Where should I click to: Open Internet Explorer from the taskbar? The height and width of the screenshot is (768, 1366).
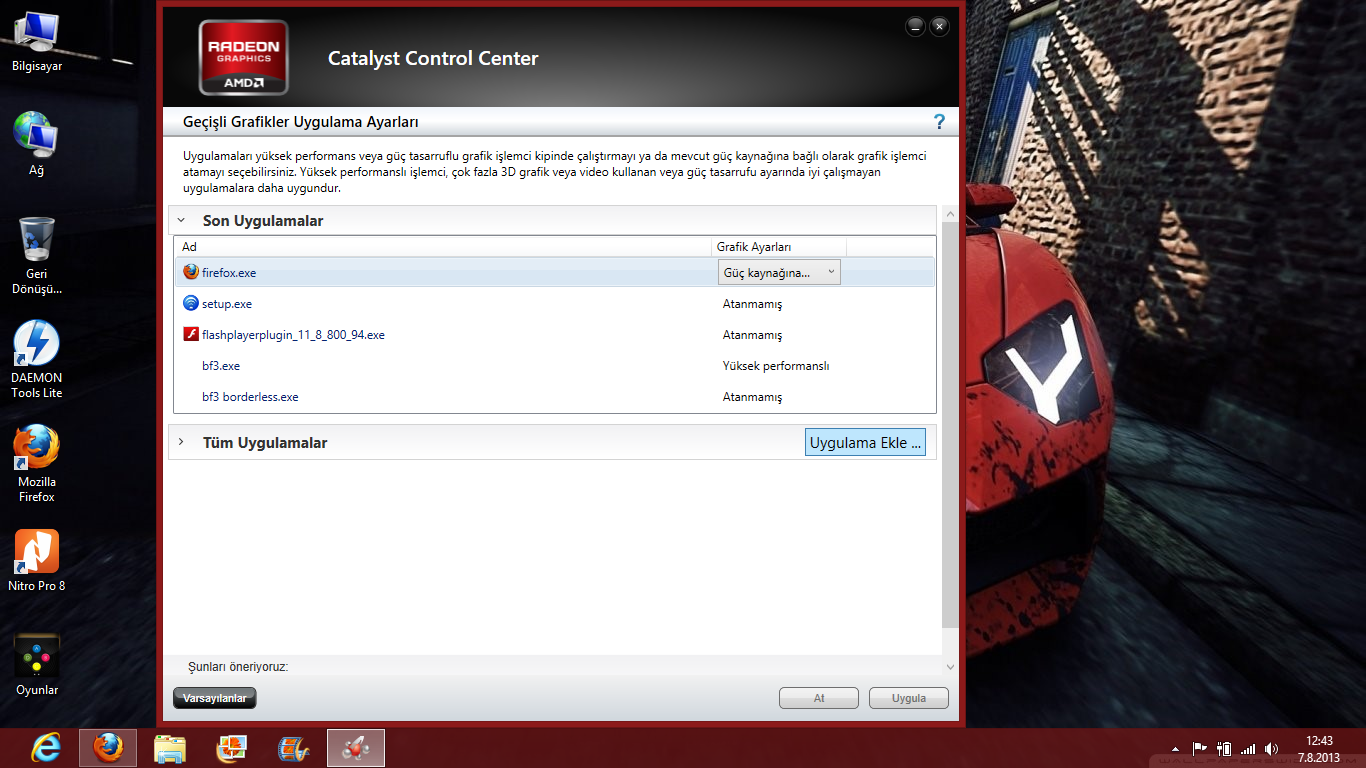46,748
